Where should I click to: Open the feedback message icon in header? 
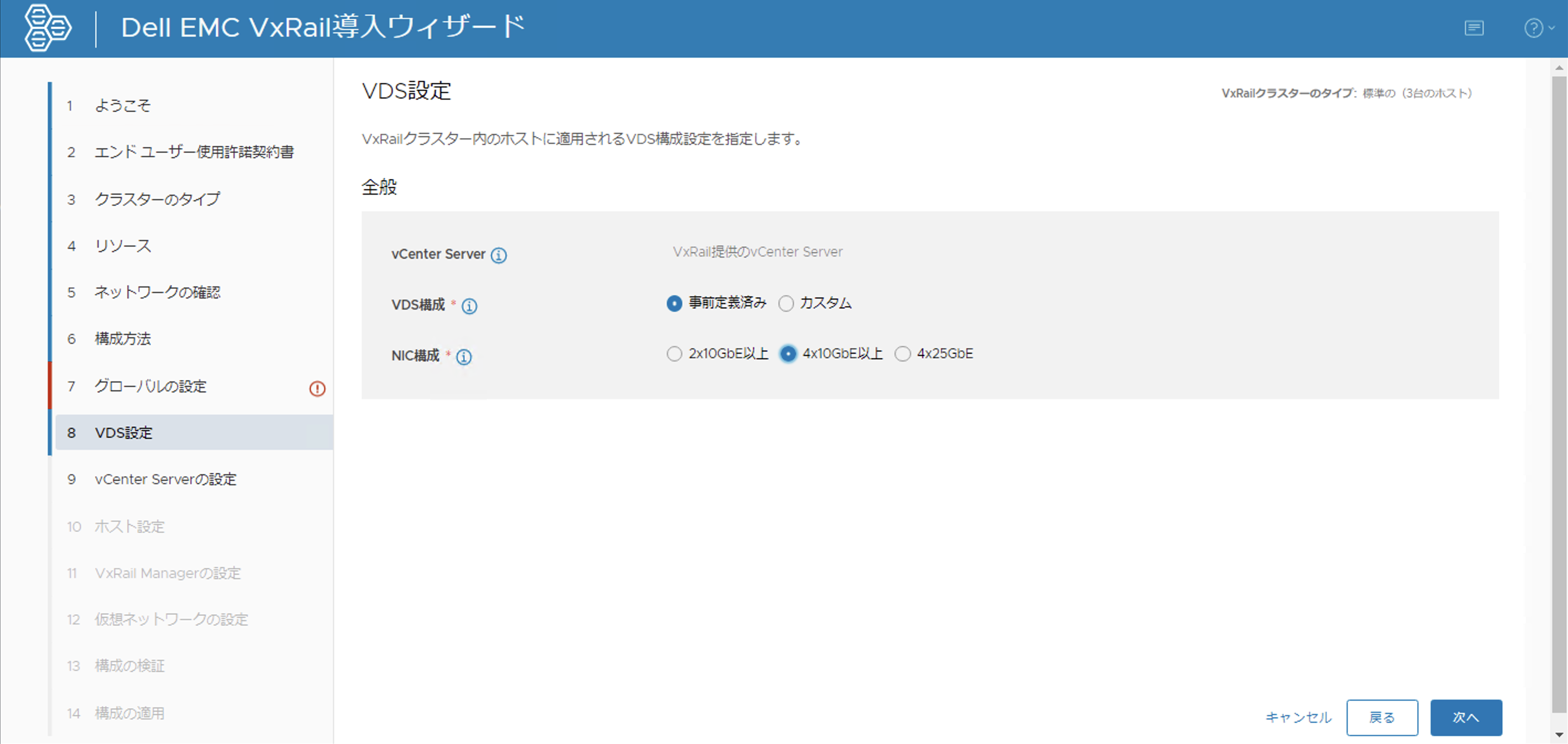pyautogui.click(x=1473, y=28)
